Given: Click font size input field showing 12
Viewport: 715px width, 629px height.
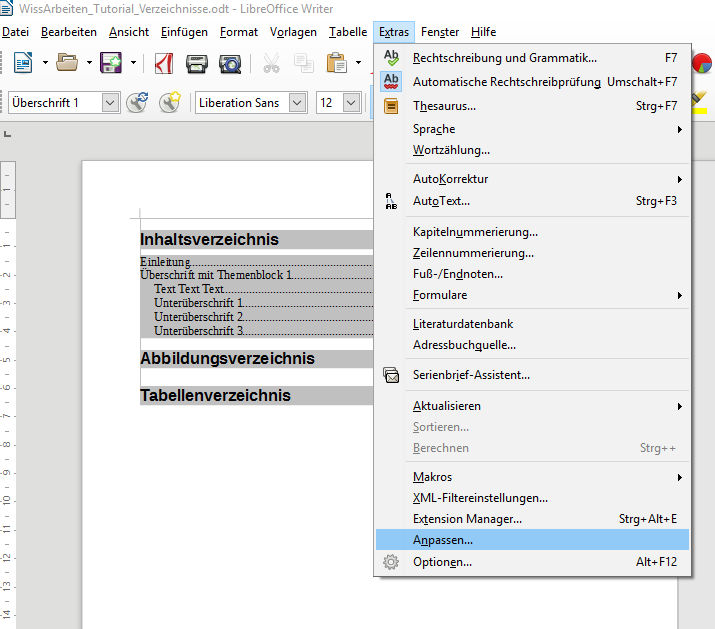Looking at the screenshot, I should tap(330, 103).
